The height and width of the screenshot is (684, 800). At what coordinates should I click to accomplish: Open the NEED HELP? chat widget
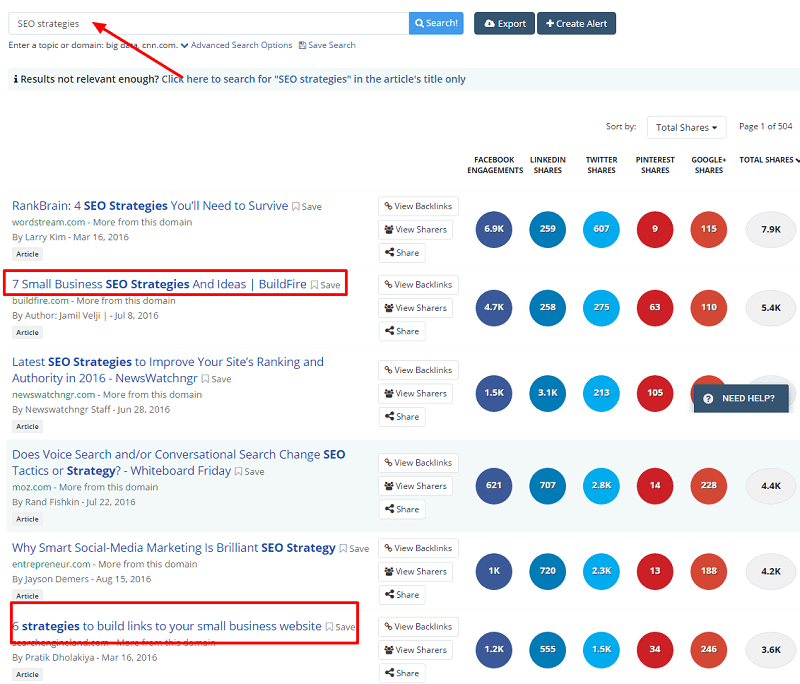point(740,397)
